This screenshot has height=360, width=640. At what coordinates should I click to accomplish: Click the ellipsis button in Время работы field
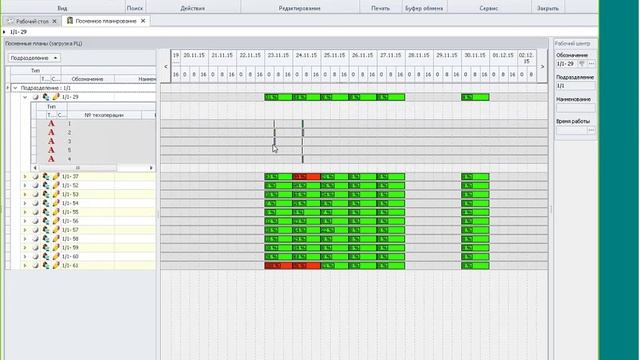tap(591, 130)
